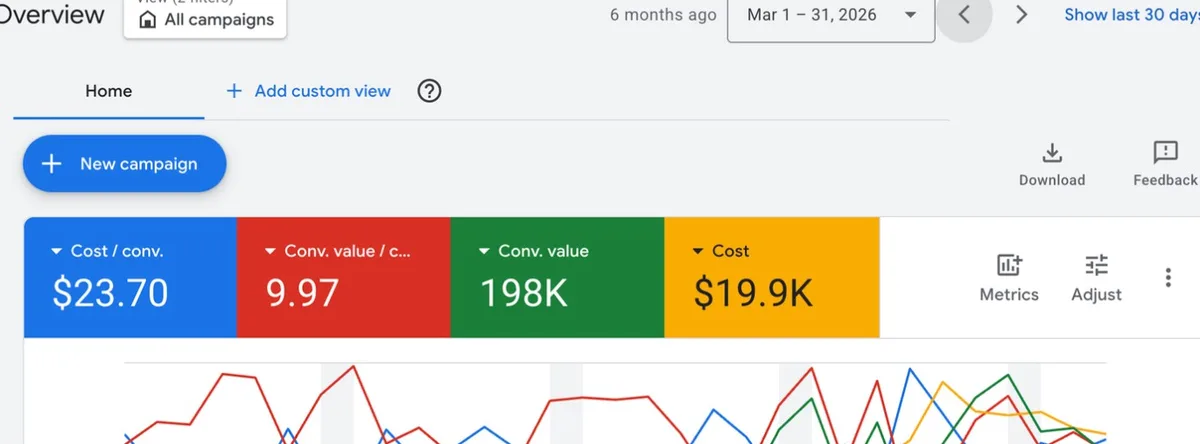
Task: Open the three-dot more options menu
Action: point(1168,277)
